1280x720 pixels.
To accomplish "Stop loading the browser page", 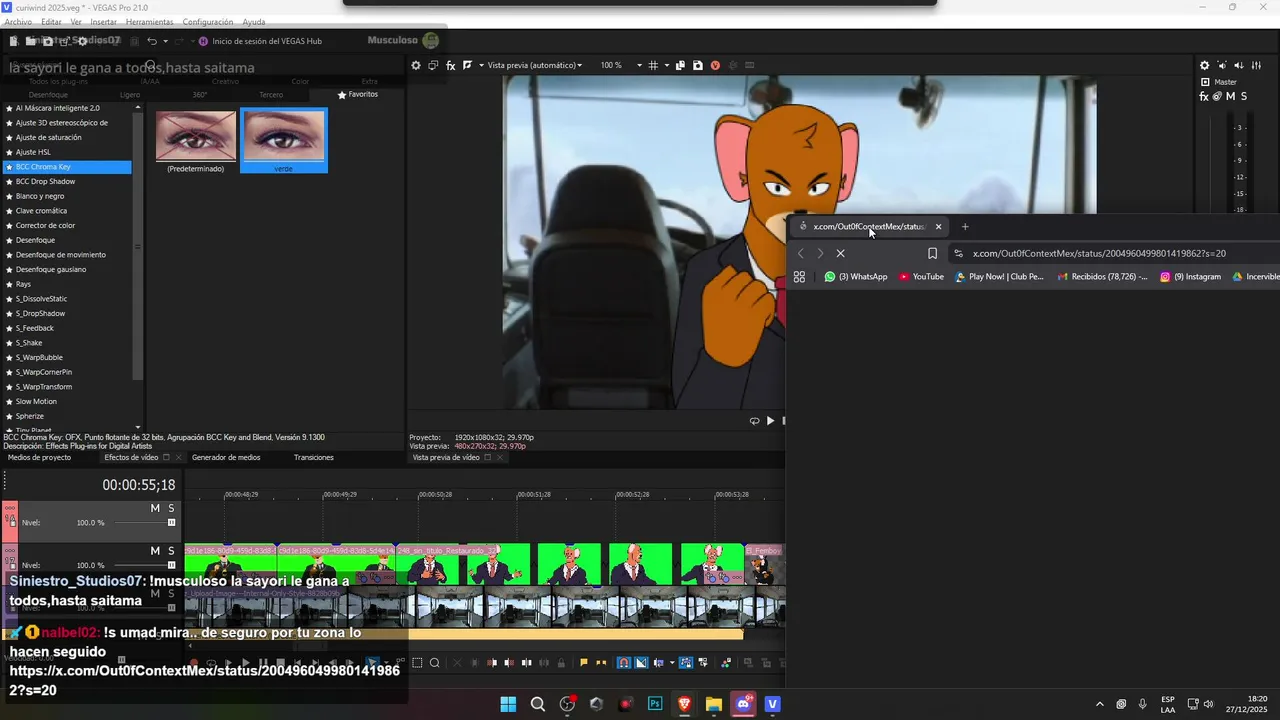I will [x=840, y=253].
